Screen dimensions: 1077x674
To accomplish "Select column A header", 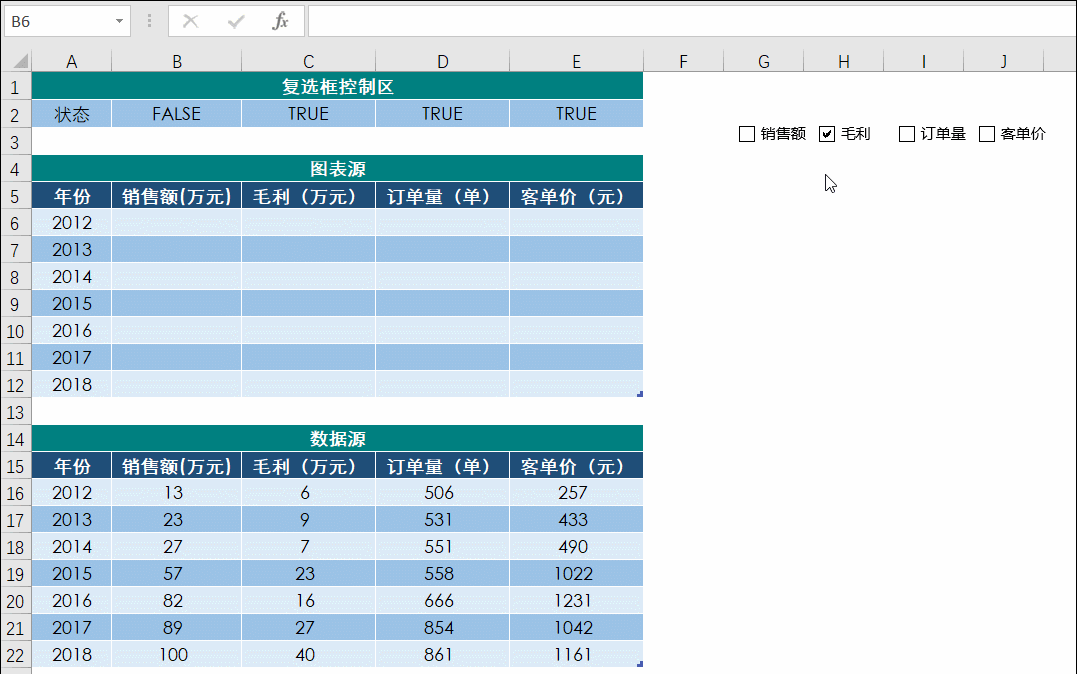I will (x=71, y=62).
